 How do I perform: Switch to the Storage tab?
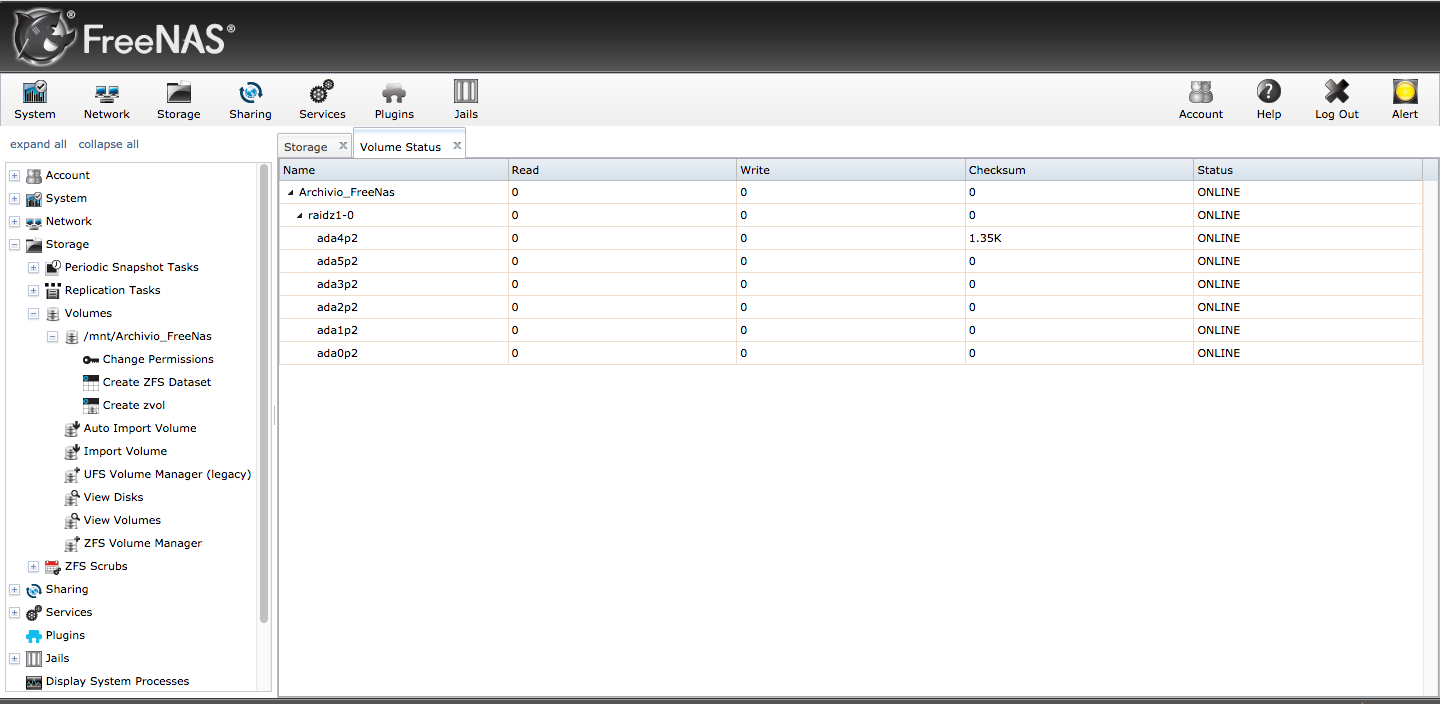coord(306,147)
